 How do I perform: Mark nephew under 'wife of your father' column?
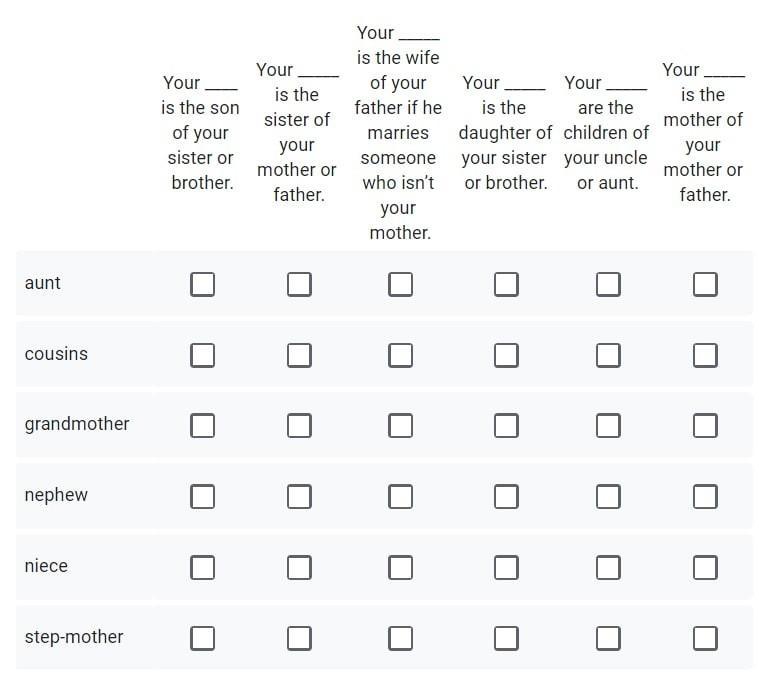pos(400,497)
